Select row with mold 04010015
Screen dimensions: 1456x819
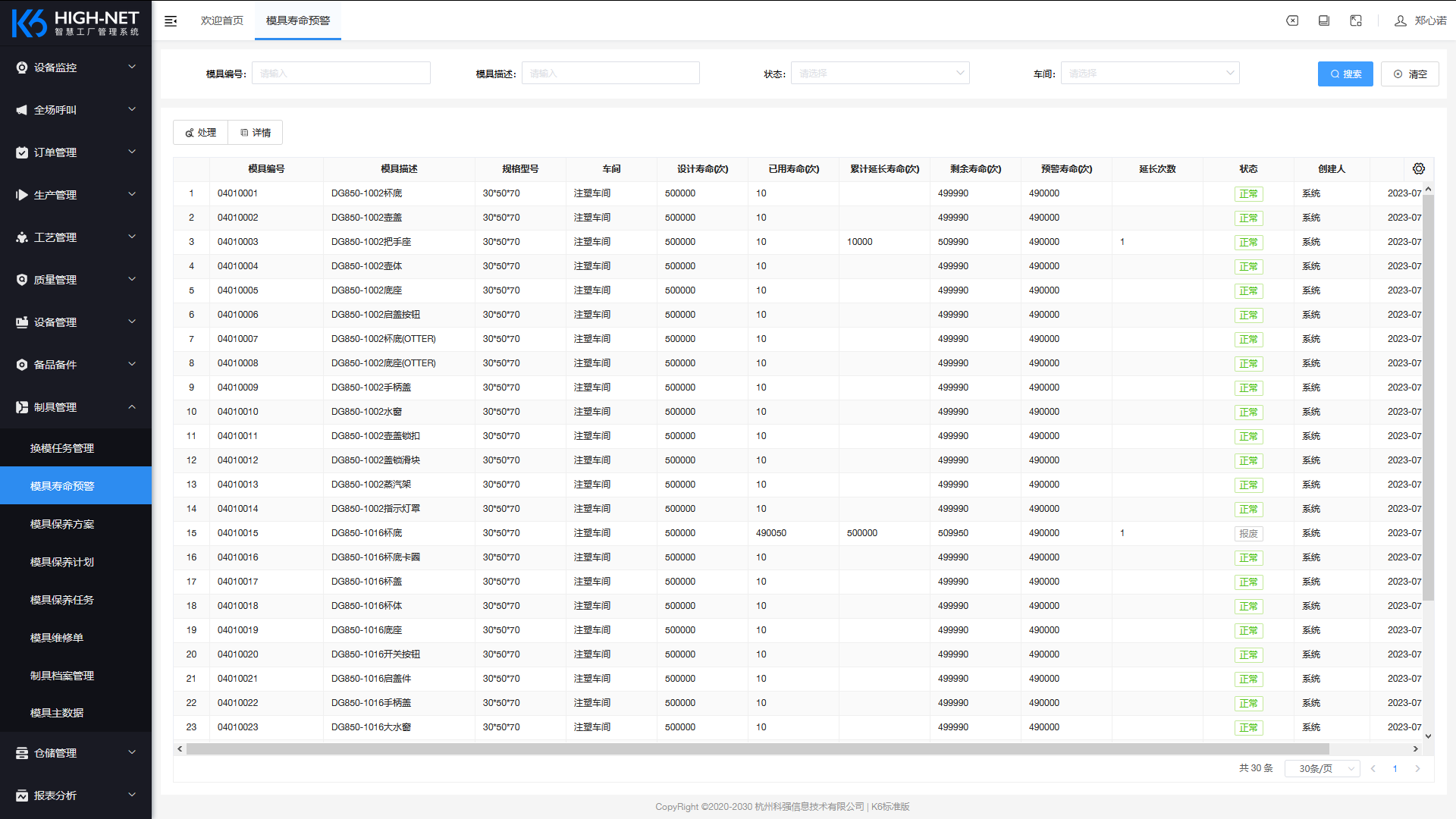coord(798,533)
